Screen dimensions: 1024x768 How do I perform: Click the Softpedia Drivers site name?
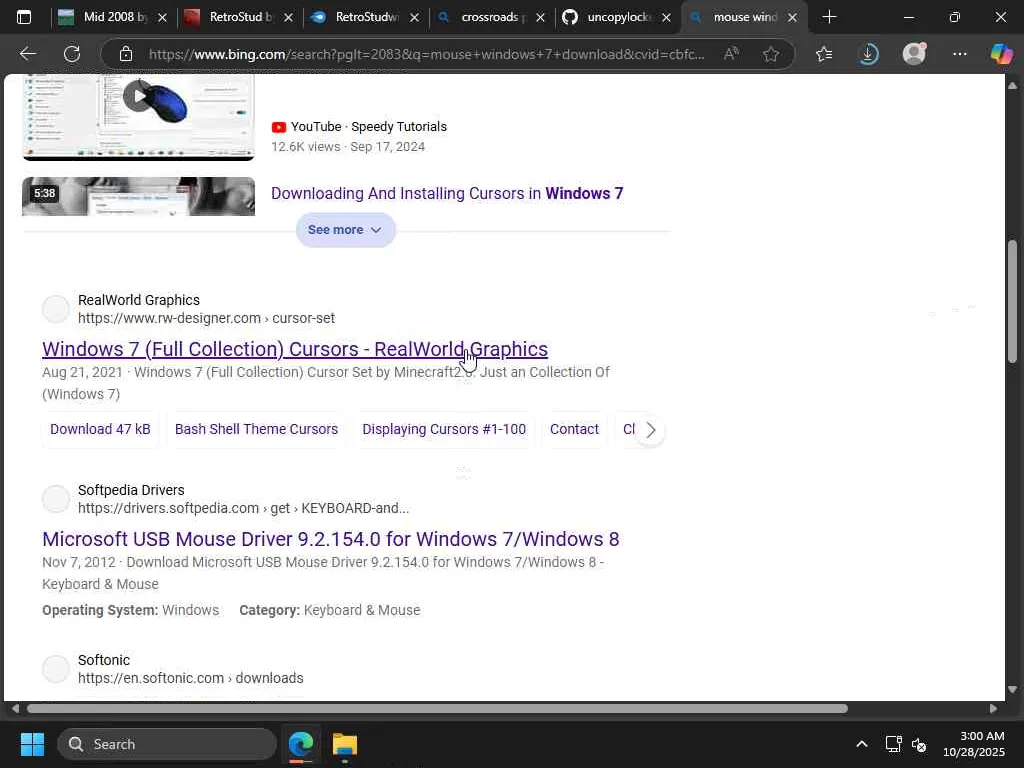[131, 490]
